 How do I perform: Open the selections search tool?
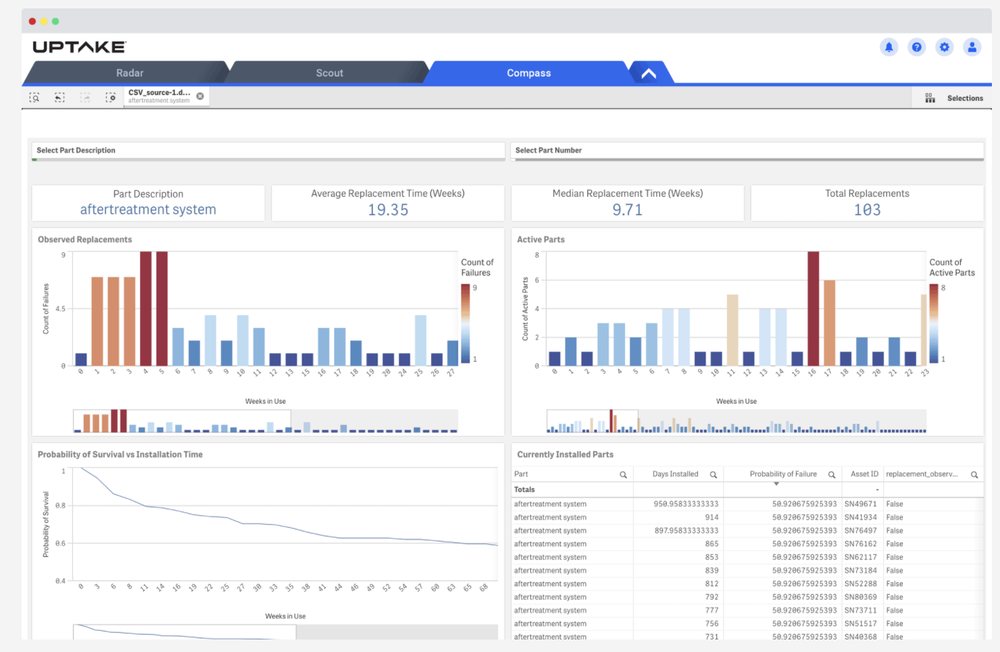point(34,98)
